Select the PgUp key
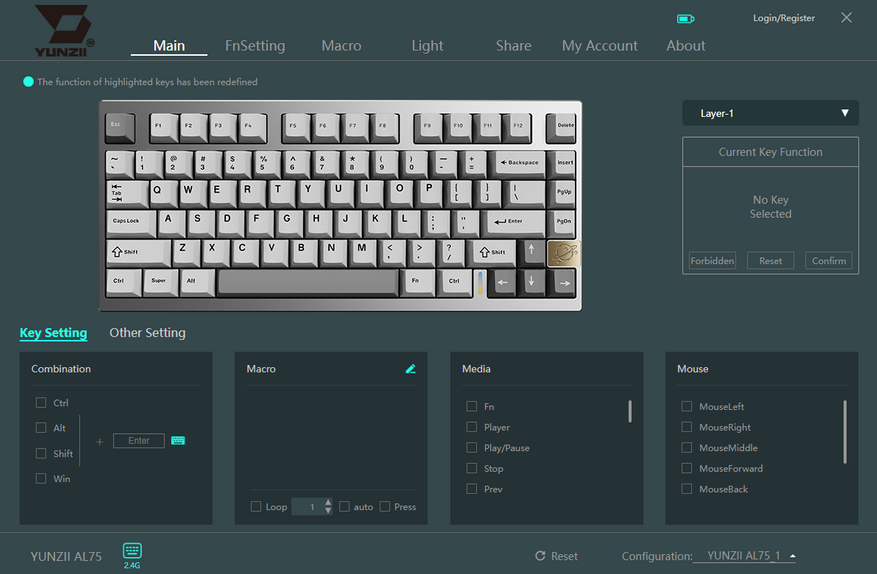The image size is (877, 574). [x=562, y=193]
